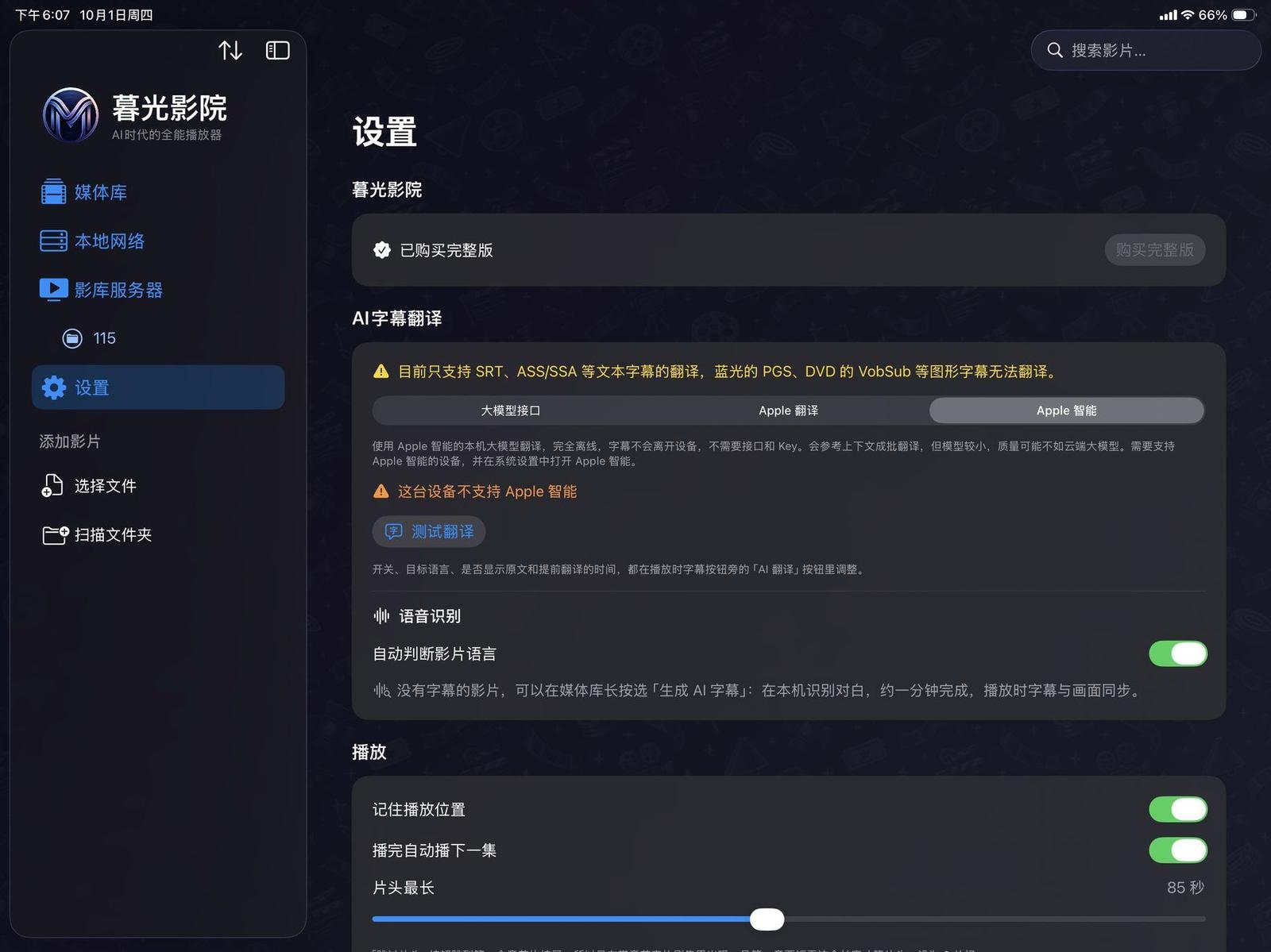Click the battery icon in status bar
1271x952 pixels.
pos(1244,15)
